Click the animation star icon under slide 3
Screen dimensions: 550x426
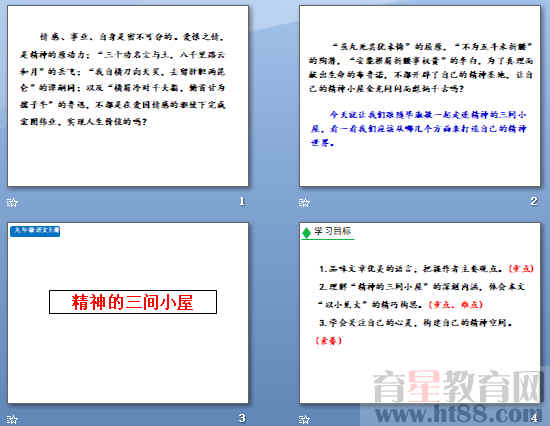click(12, 420)
